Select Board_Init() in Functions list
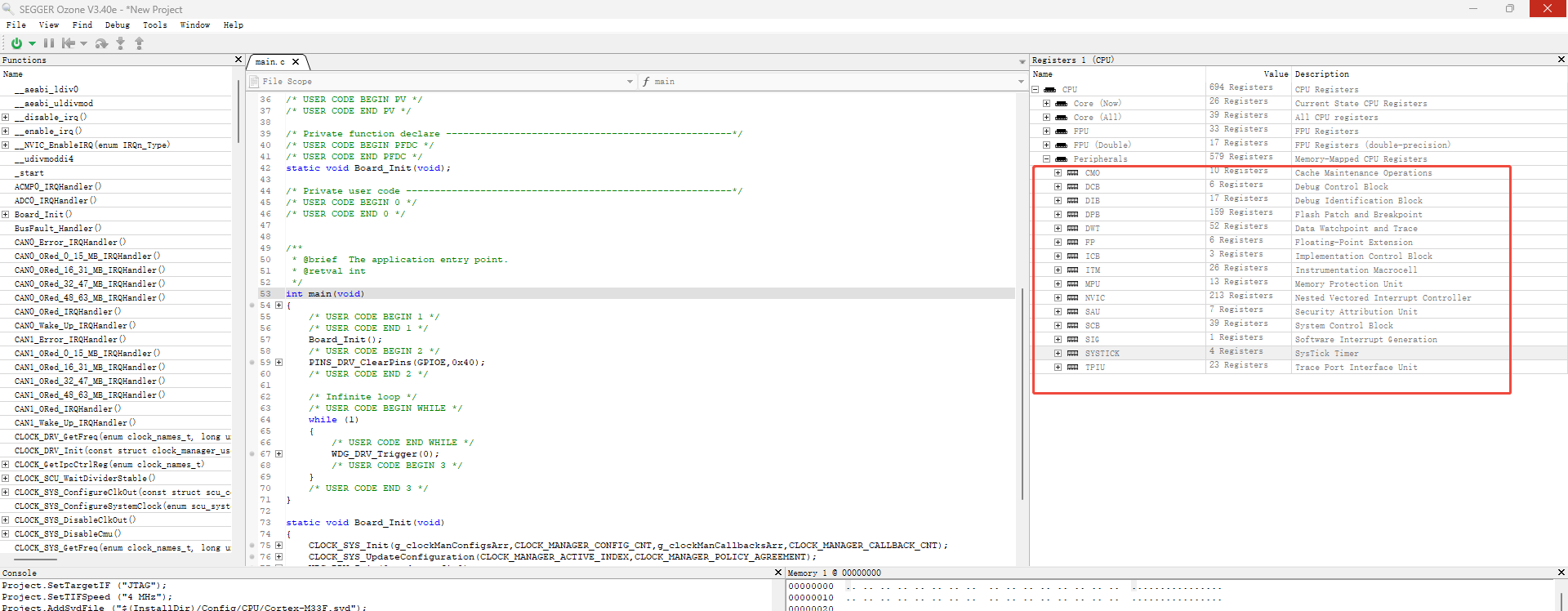Image resolution: width=1568 pixels, height=611 pixels. click(x=42, y=215)
